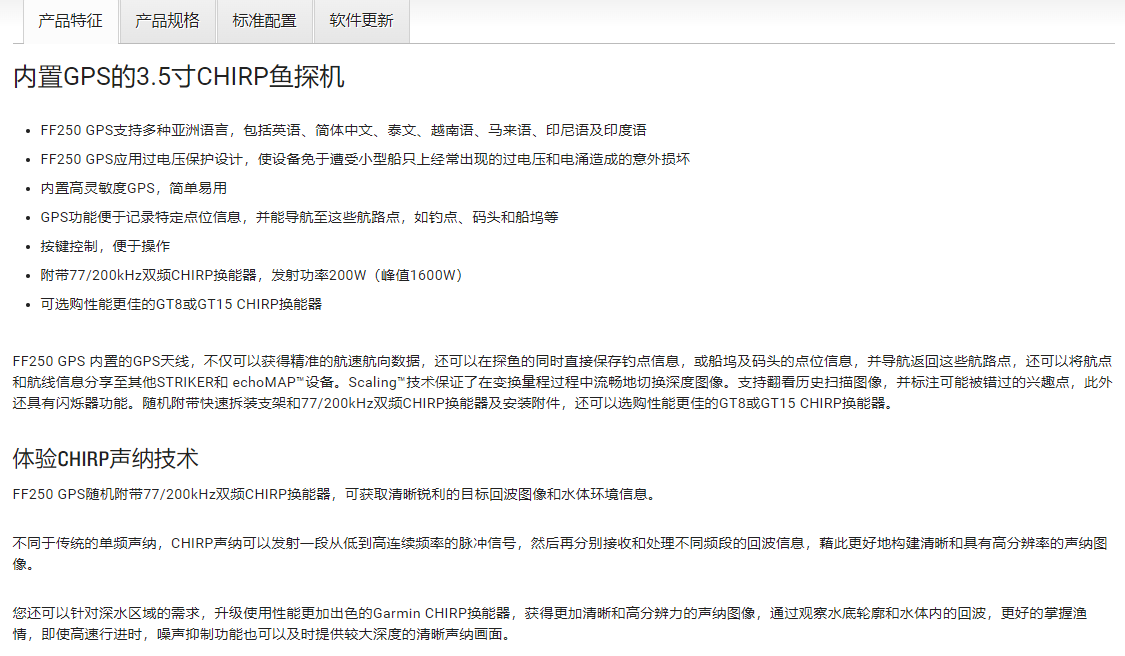Image resolution: width=1125 pixels, height=656 pixels.
Task: Click the bullet mentioning 发射功率200W
Action: [x=251, y=275]
